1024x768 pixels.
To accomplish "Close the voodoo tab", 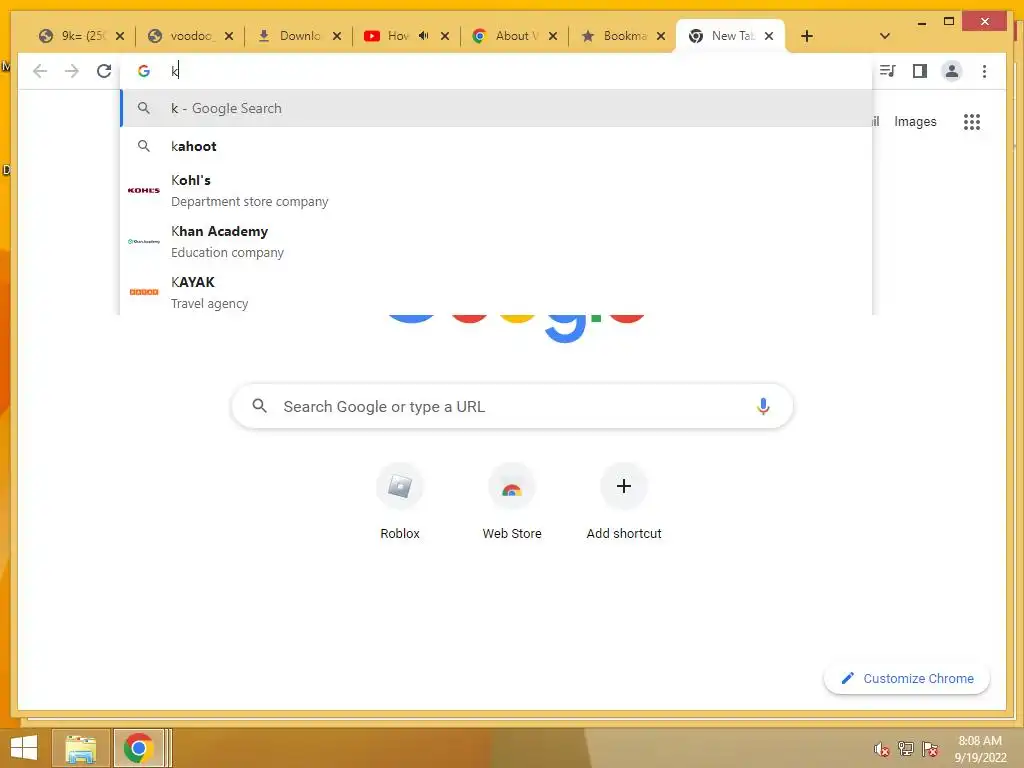I will pos(229,36).
